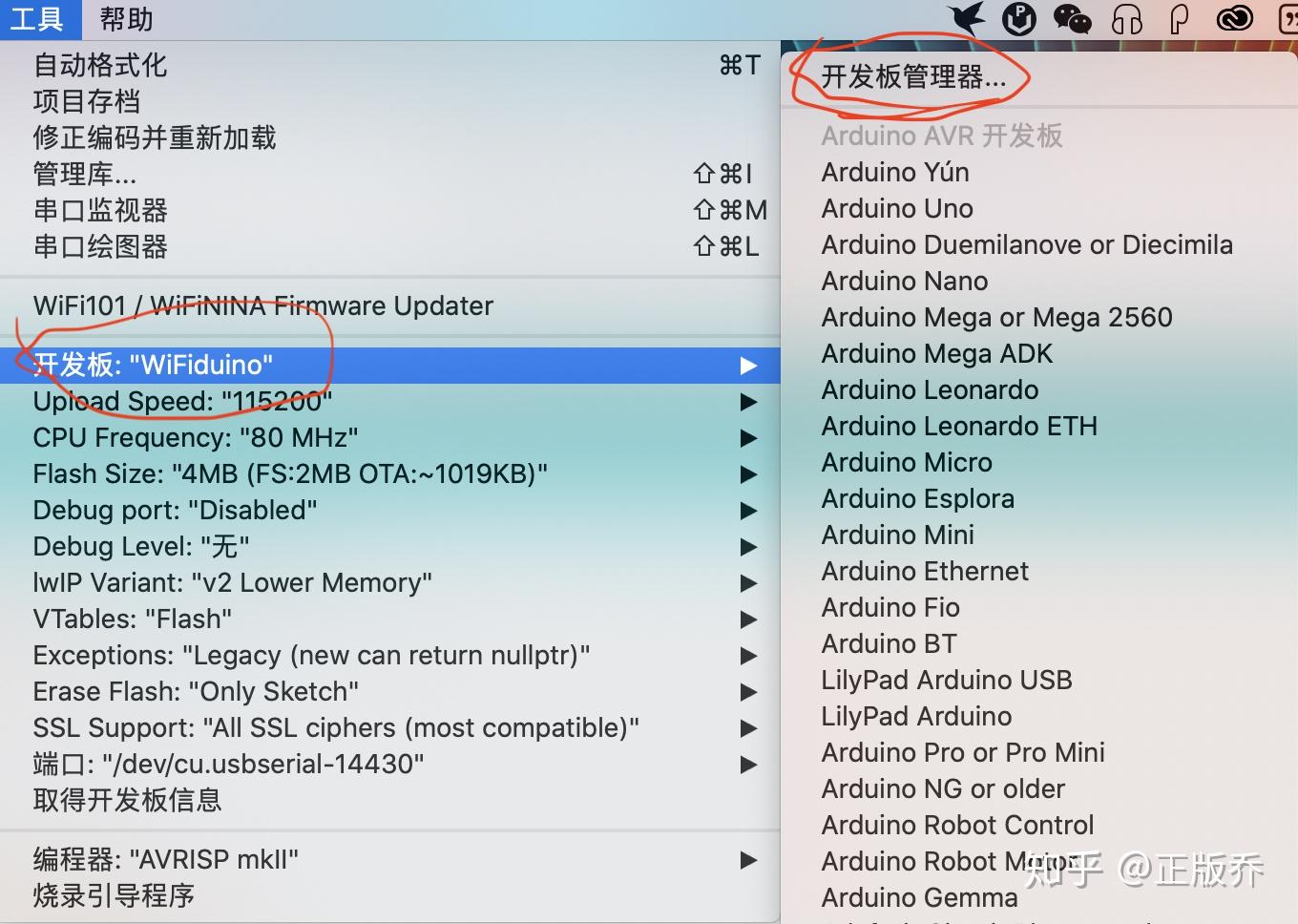Click the black bird icon in the menu bar

tap(966, 18)
